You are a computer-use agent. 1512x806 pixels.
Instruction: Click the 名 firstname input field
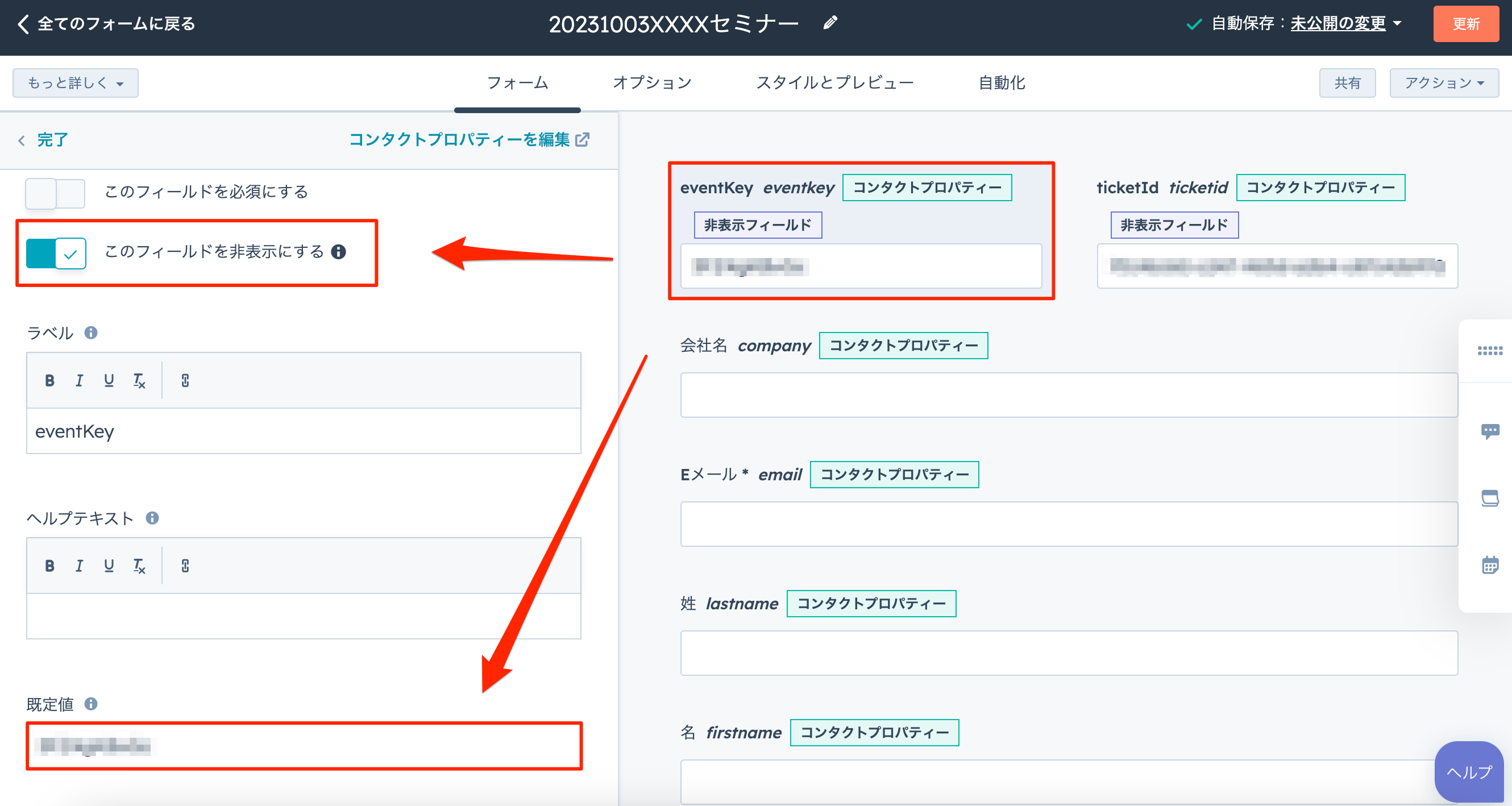pos(1069,782)
